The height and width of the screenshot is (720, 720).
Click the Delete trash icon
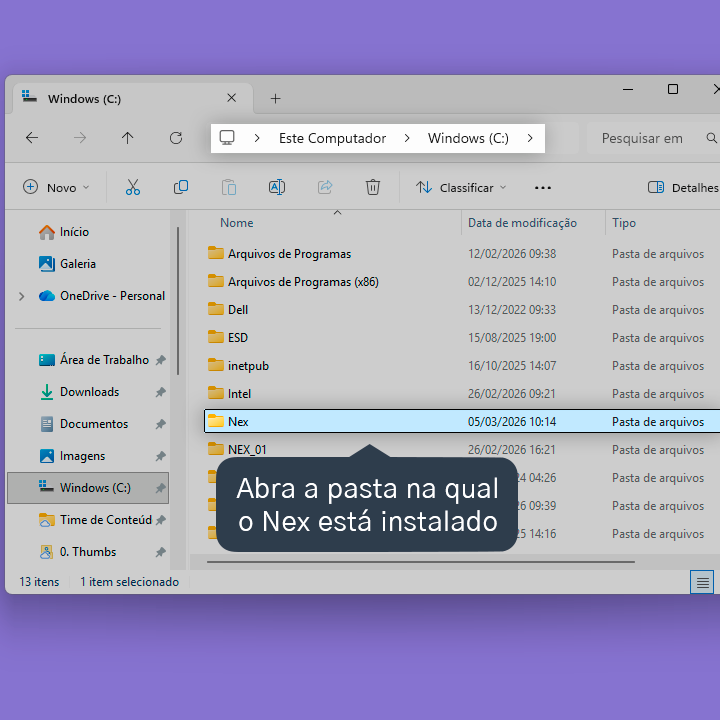372,187
